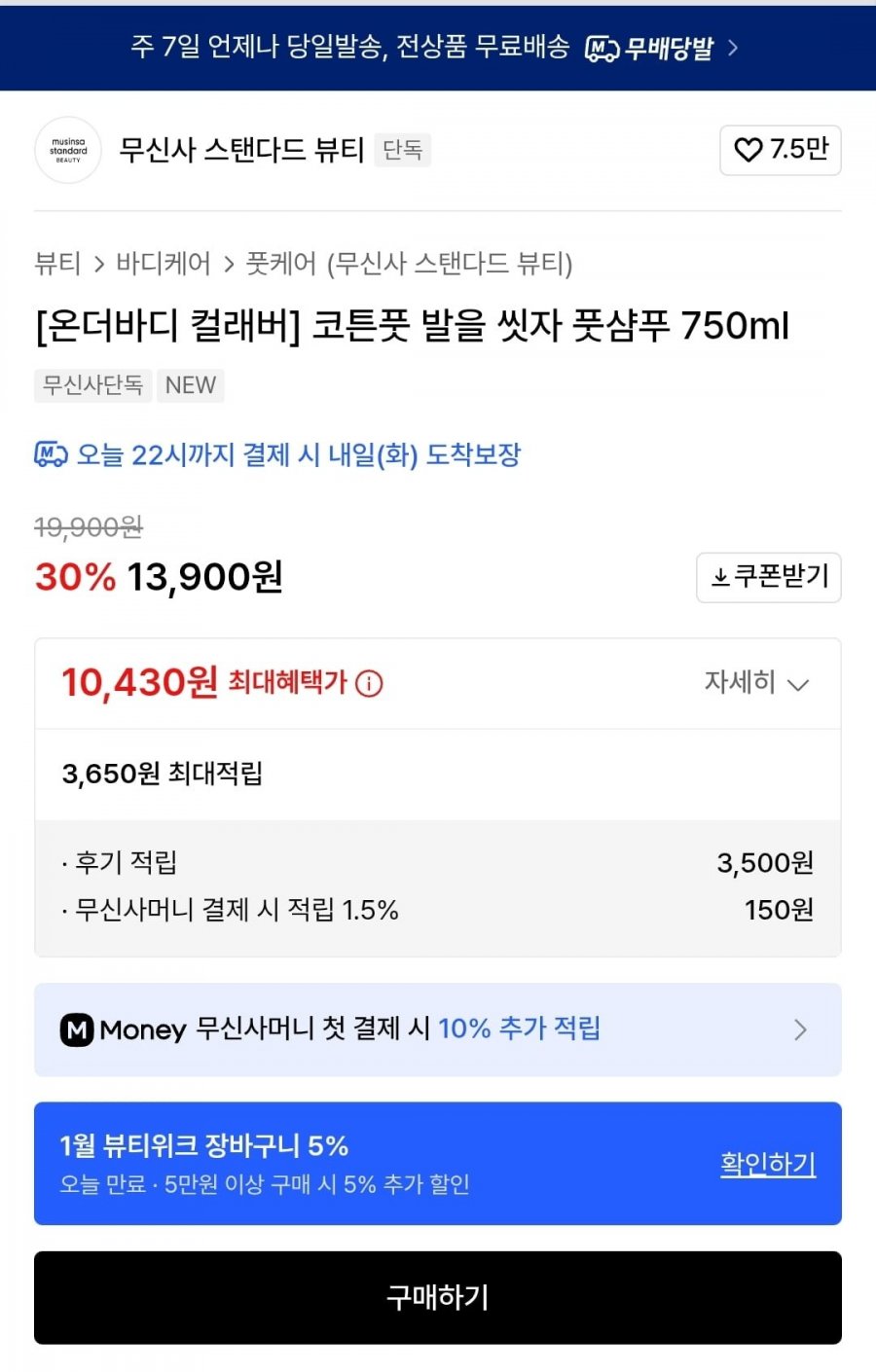Viewport: 876px width, 1372px height.
Task: Tap the info icon next to 최대혜택가
Action: click(369, 684)
